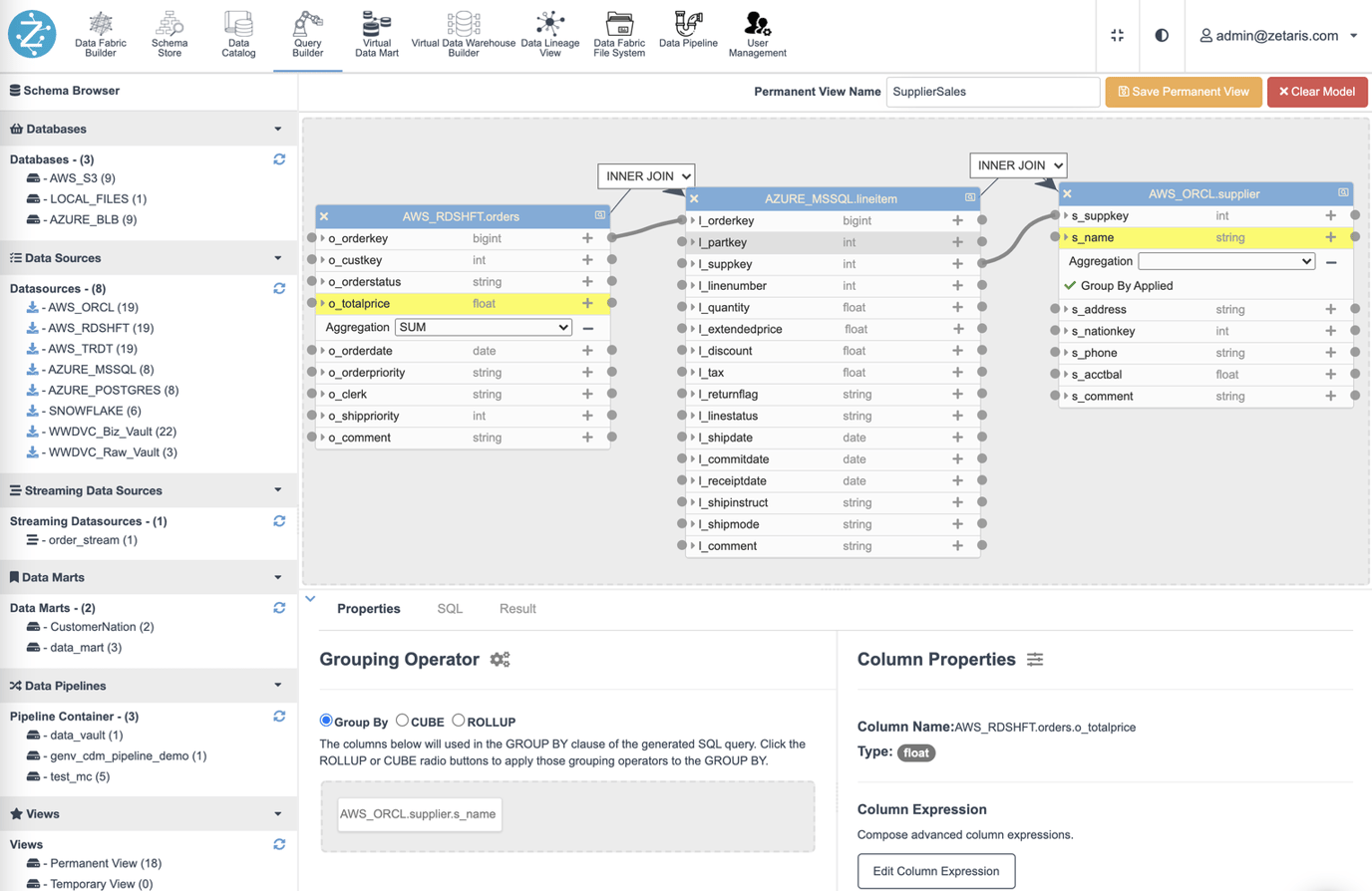This screenshot has width=1372, height=891.
Task: Open the Data Catalog
Action: [238, 35]
